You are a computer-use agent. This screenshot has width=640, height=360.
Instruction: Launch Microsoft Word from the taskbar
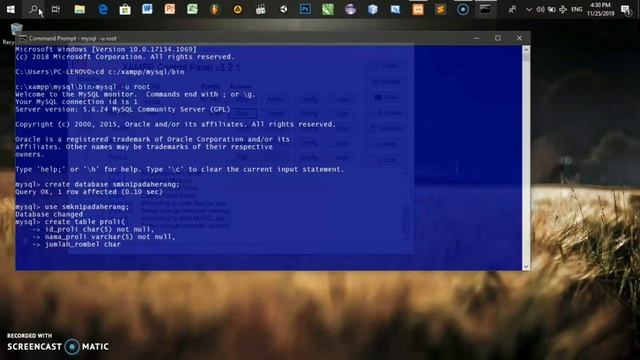tap(147, 9)
